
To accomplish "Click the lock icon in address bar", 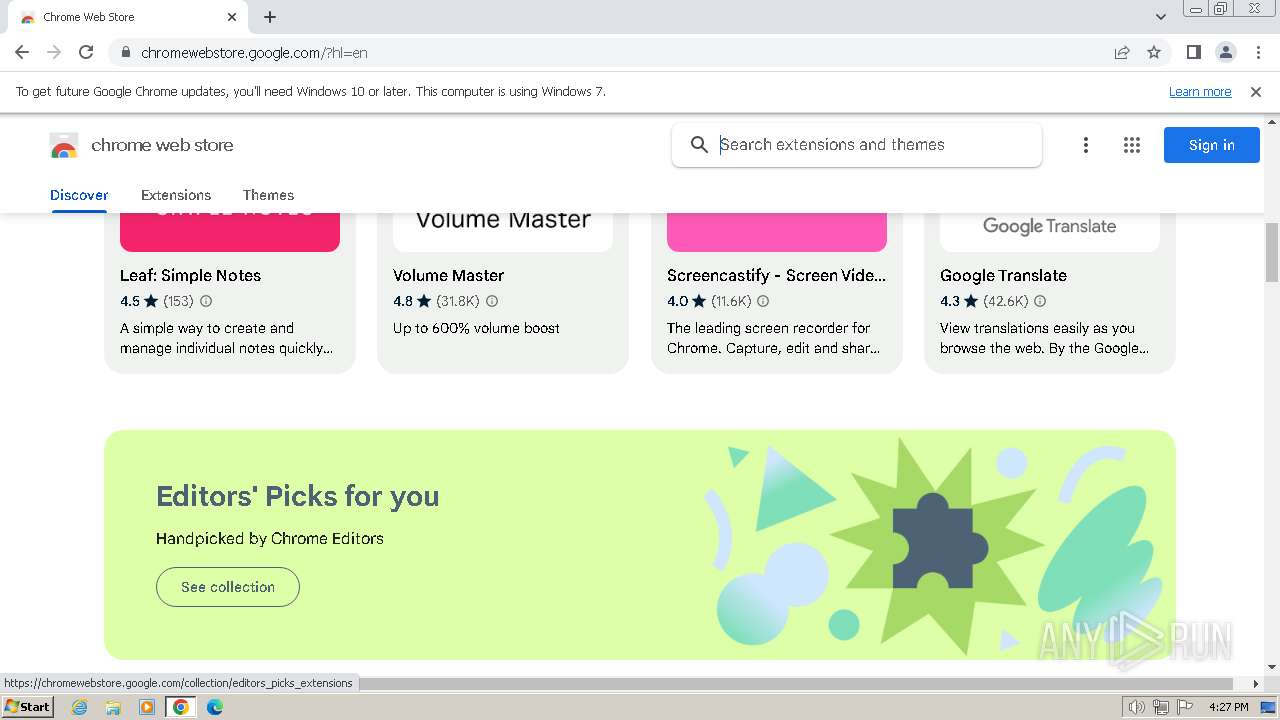I will [x=125, y=52].
